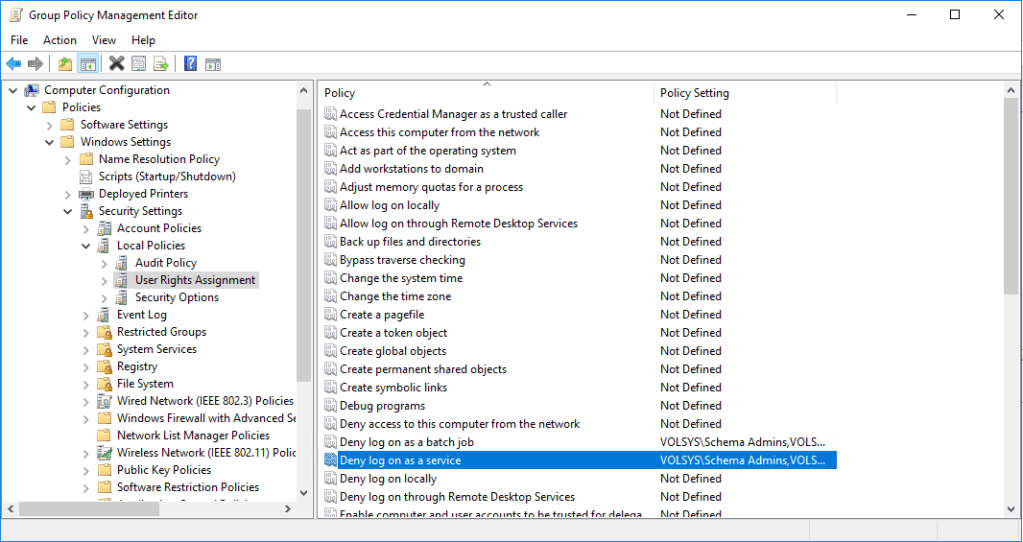
Task: Toggle the Show/Hide Console Tree icon
Action: [x=88, y=64]
